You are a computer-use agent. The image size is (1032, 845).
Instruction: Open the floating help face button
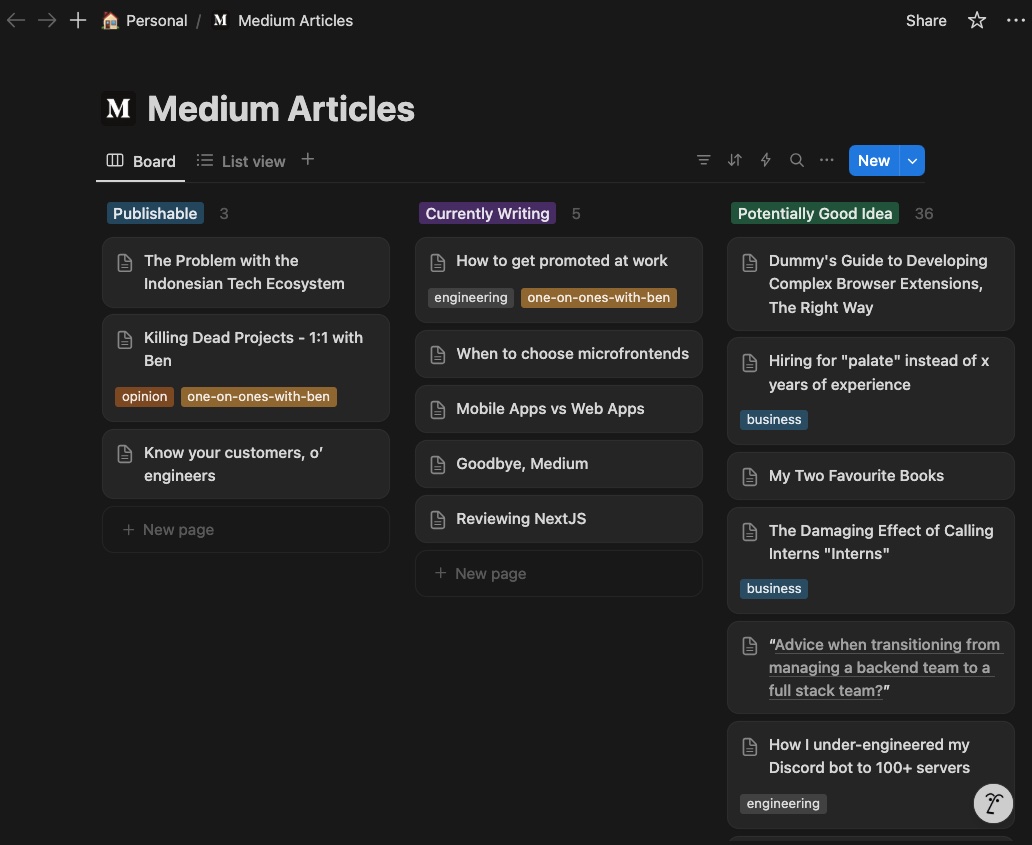pos(993,804)
